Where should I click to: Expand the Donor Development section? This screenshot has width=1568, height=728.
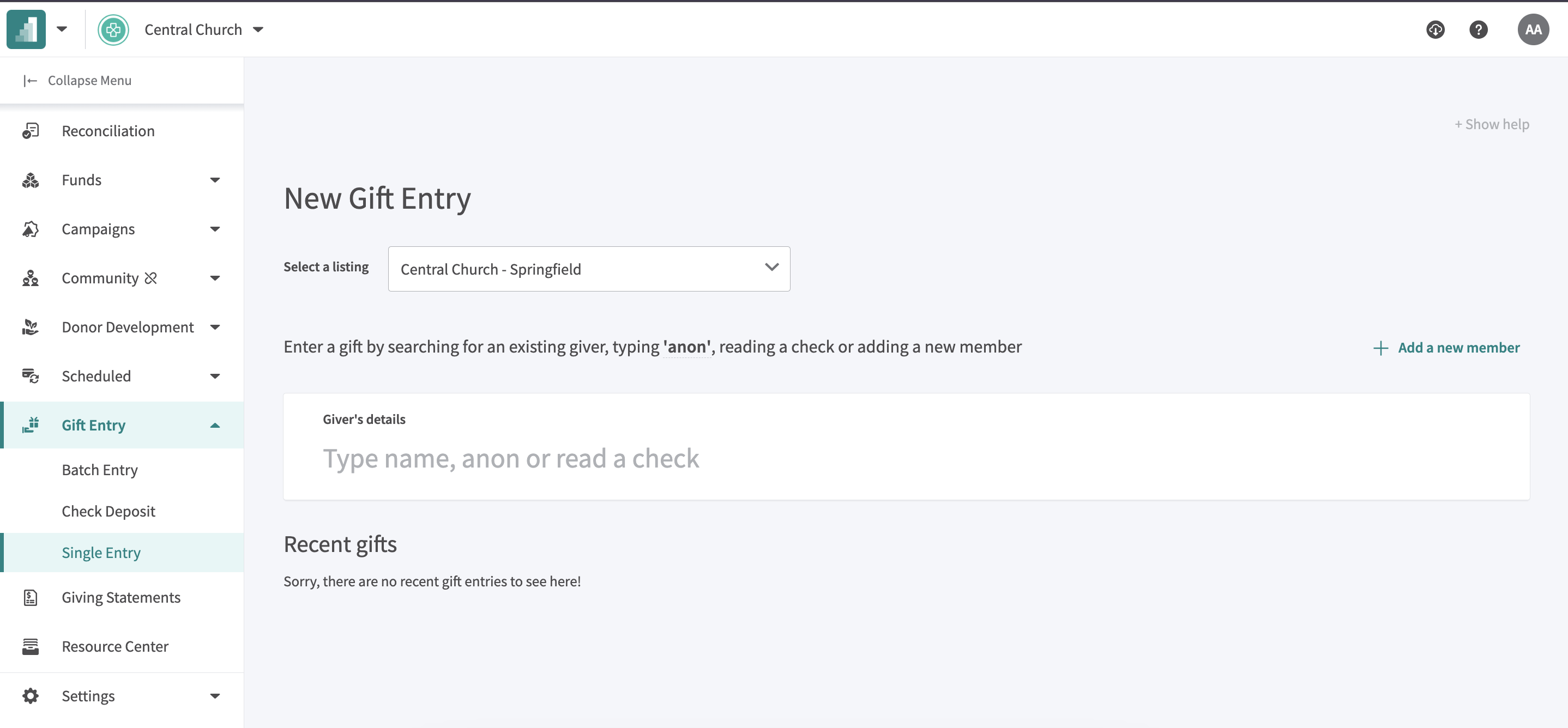tap(215, 327)
